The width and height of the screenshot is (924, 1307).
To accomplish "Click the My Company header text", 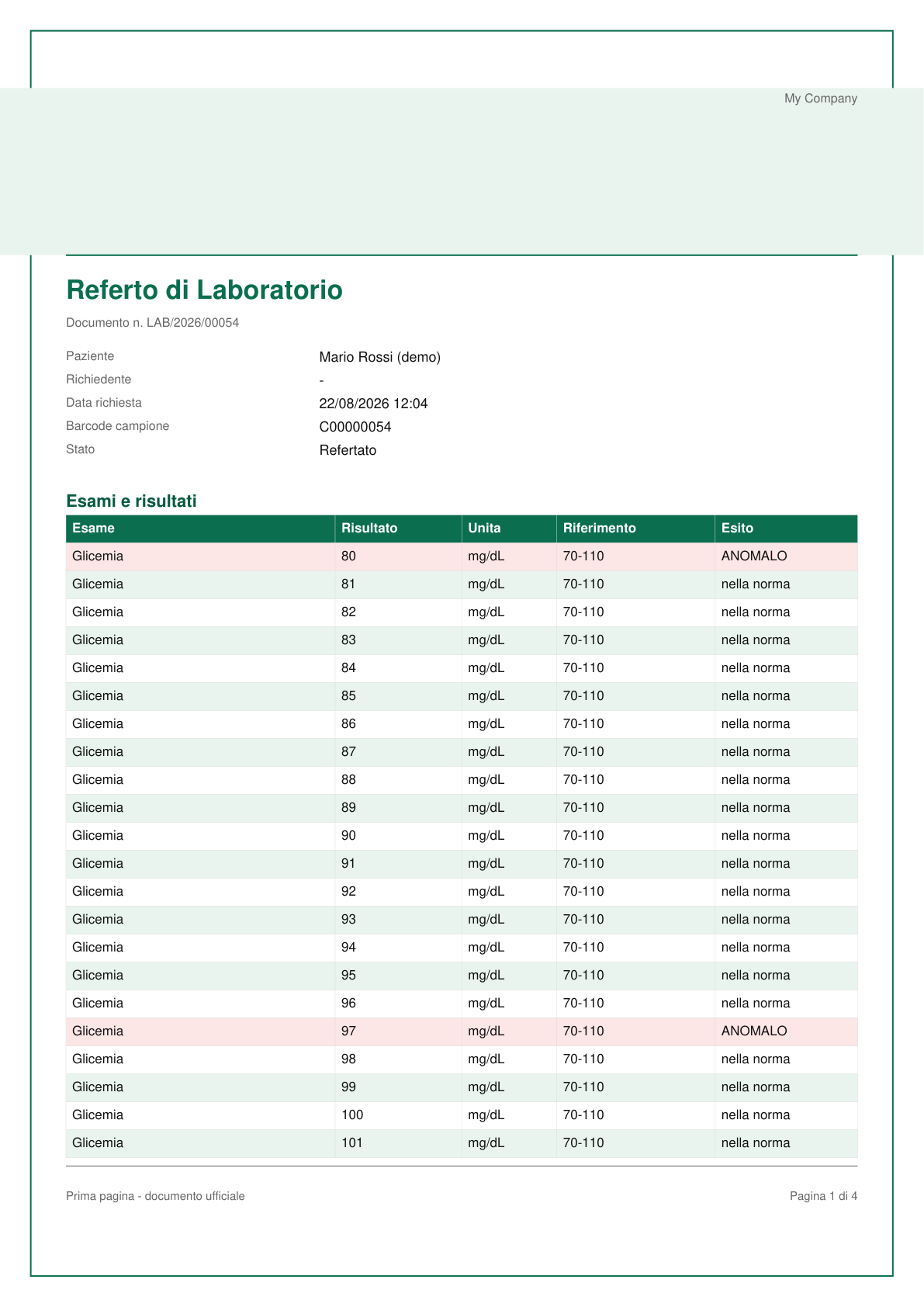I will tap(821, 99).
